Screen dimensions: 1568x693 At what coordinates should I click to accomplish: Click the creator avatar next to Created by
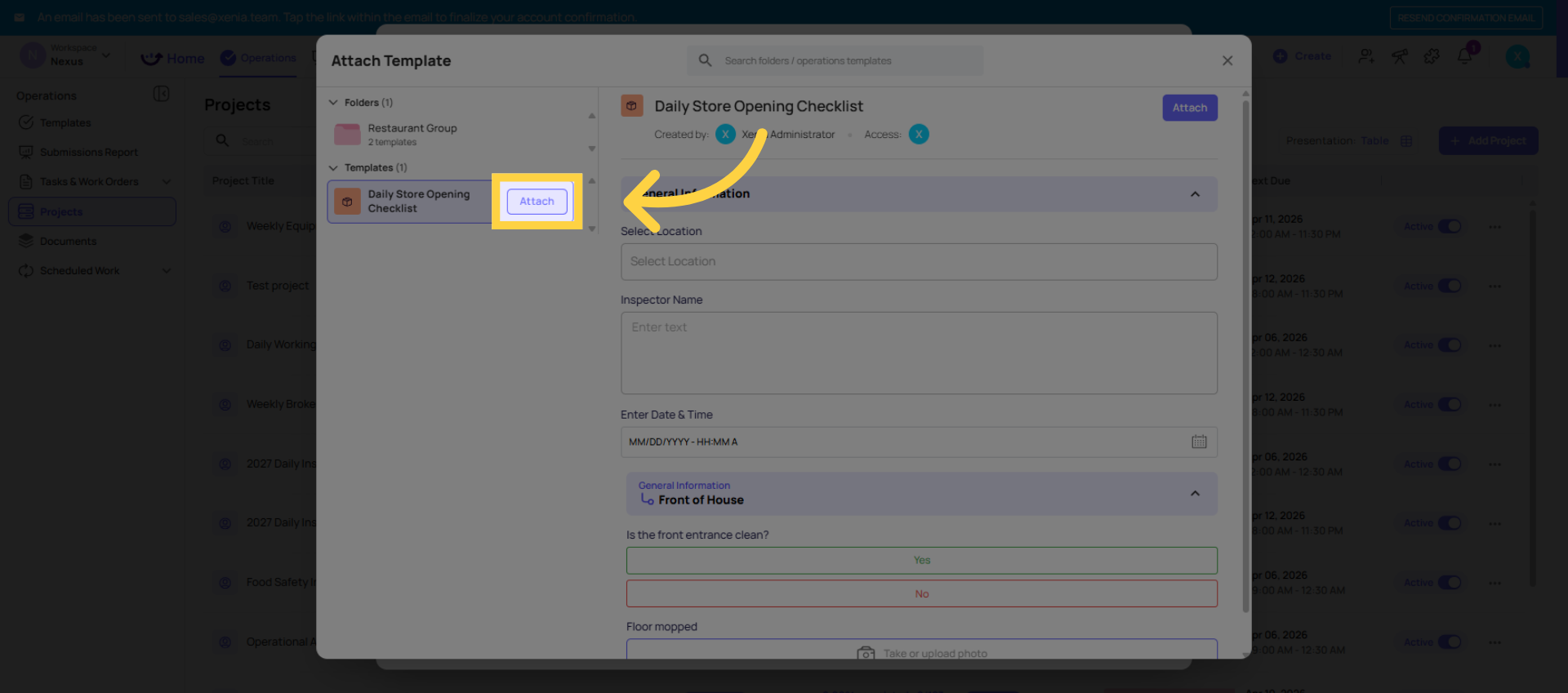(x=725, y=135)
